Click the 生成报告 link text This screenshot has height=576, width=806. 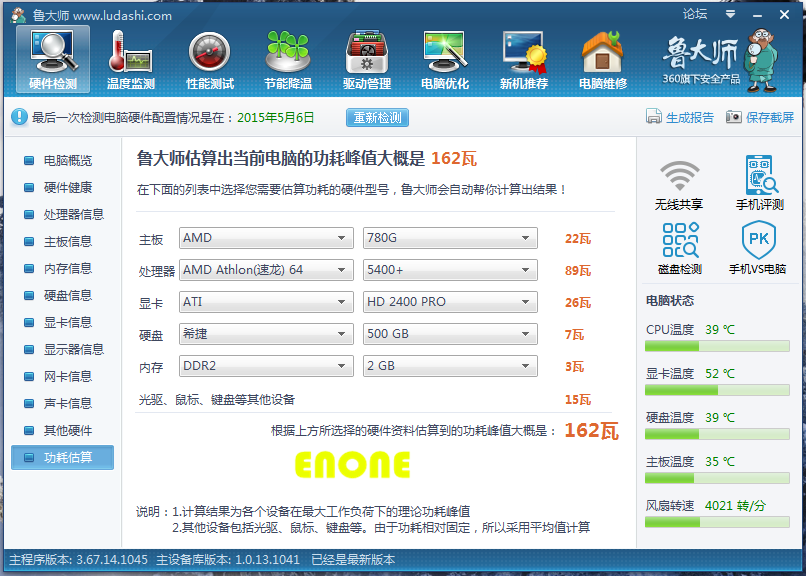click(690, 118)
